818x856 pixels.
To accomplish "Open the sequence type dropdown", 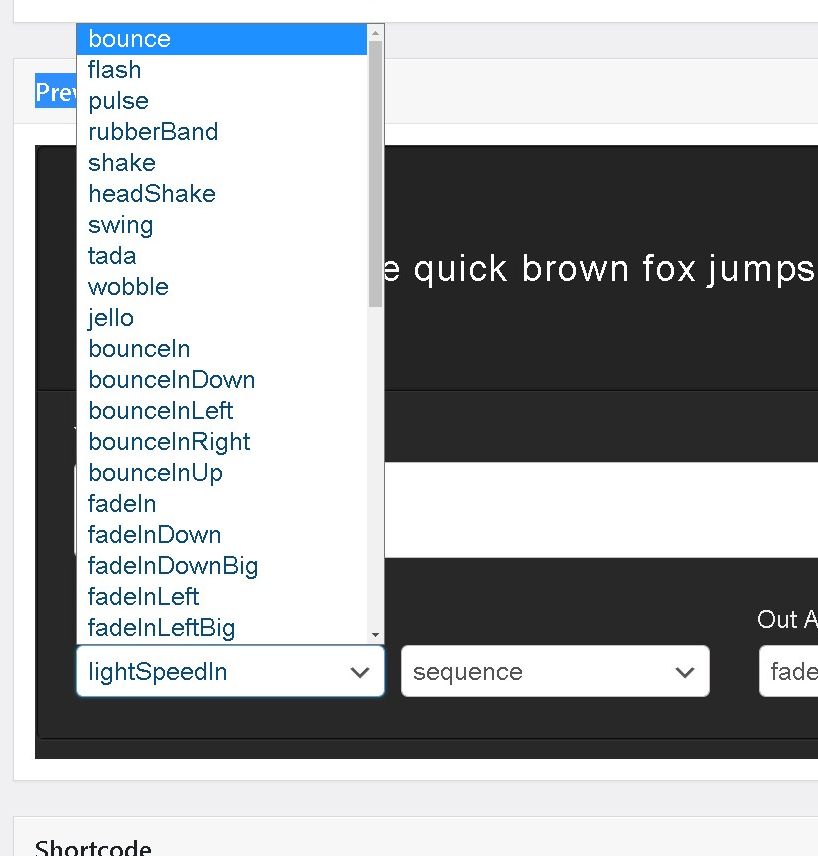I will [x=555, y=671].
